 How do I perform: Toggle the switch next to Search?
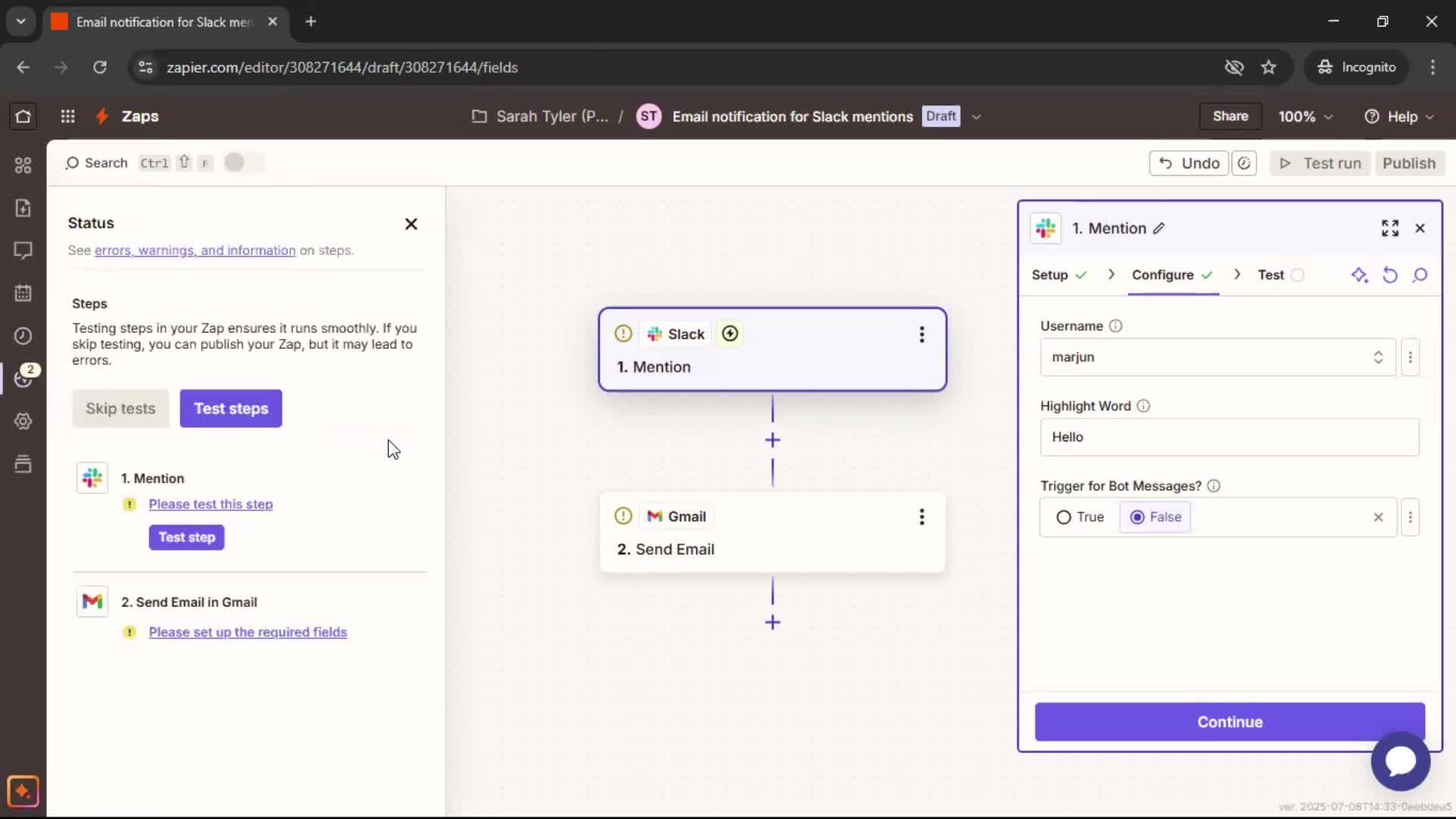click(244, 162)
